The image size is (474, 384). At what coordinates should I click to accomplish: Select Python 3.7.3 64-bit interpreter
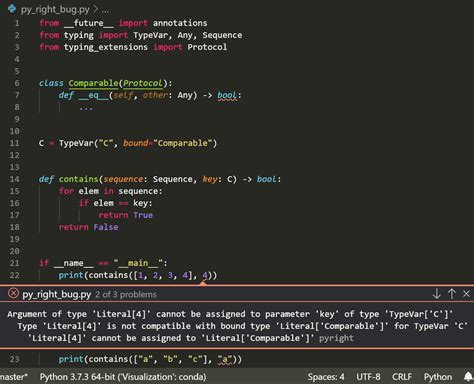click(x=123, y=377)
